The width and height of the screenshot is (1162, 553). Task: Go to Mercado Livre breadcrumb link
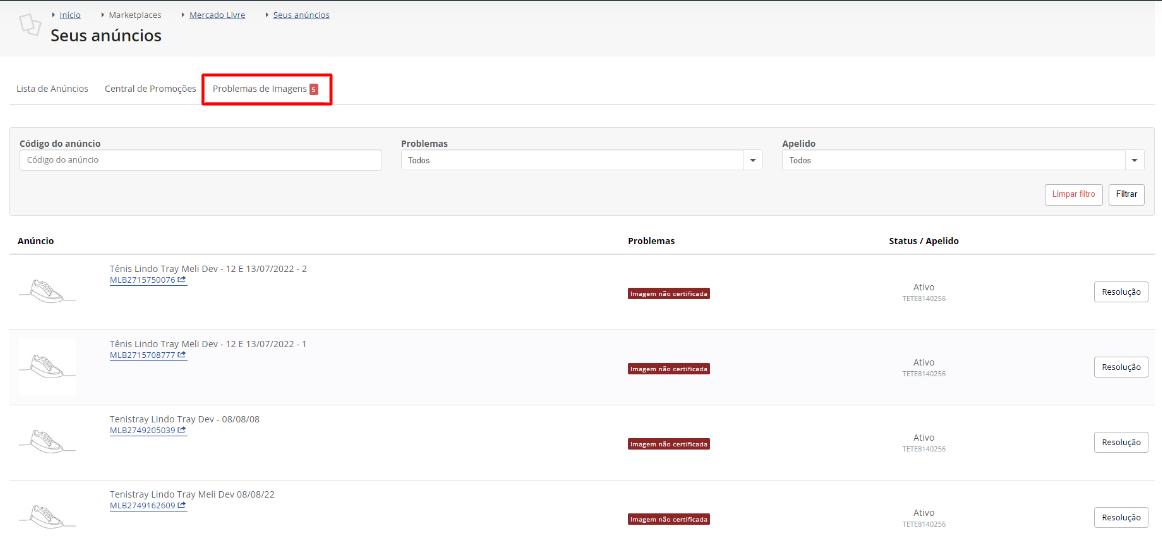[x=217, y=15]
